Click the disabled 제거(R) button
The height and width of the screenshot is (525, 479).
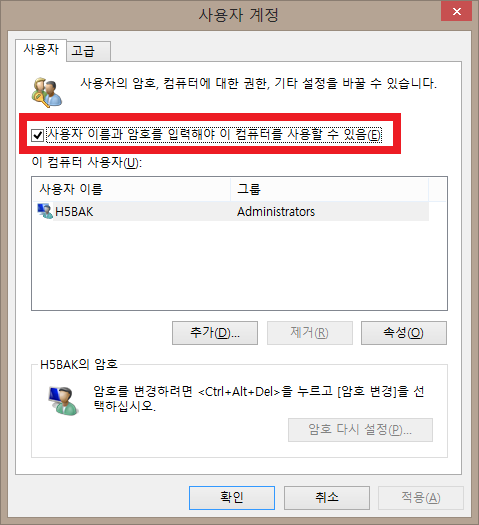[x=310, y=333]
